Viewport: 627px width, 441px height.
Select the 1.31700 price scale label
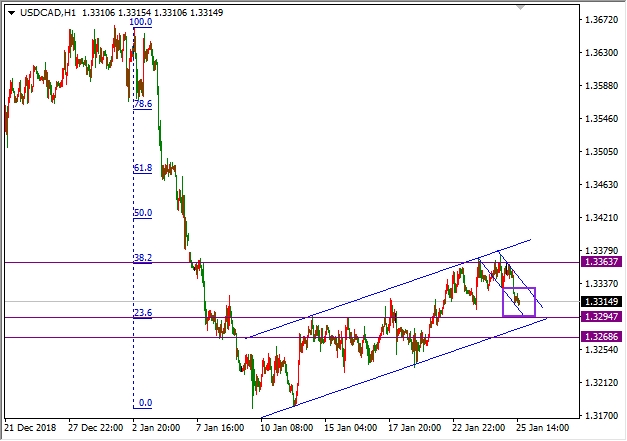tap(602, 414)
